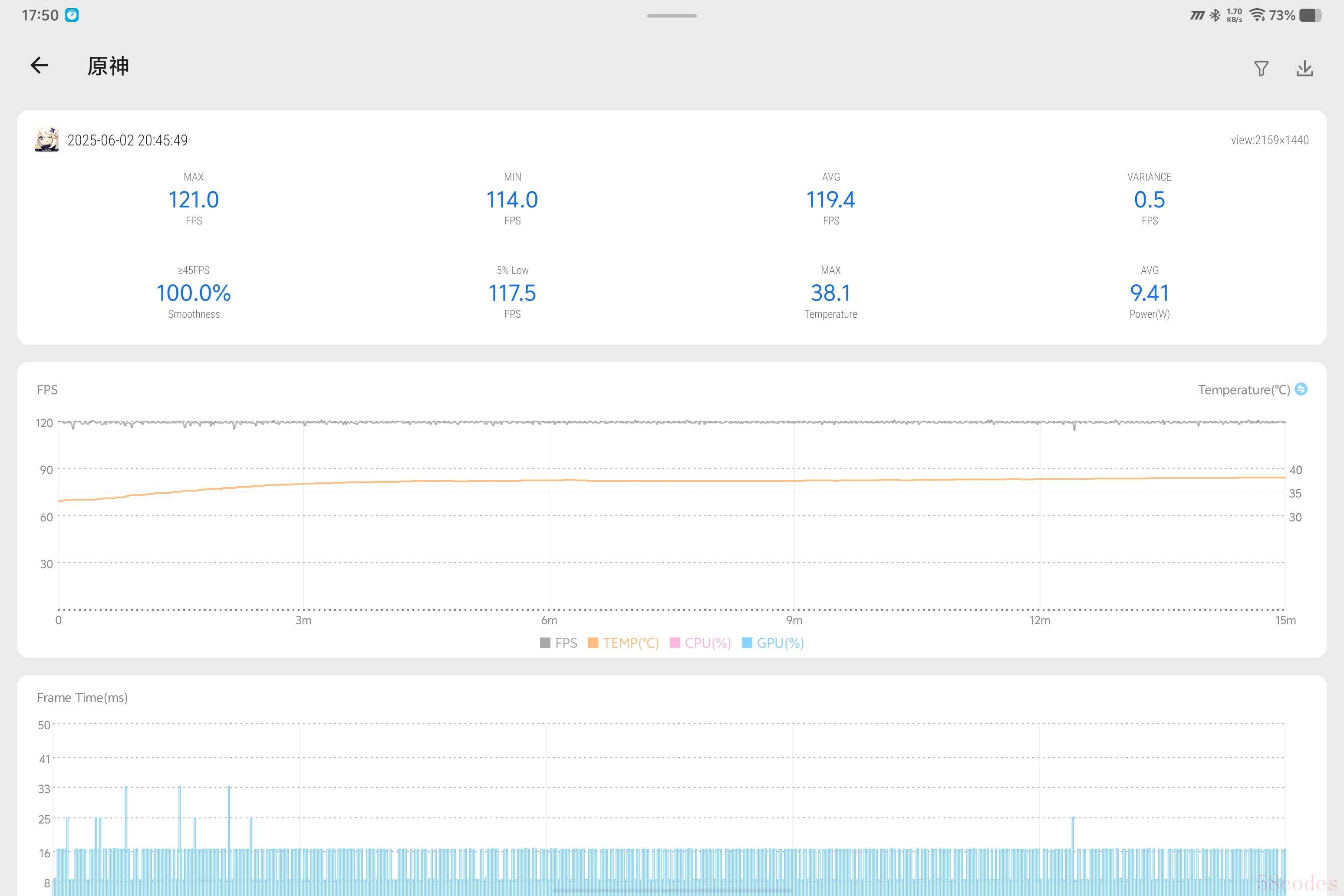Open the filter funnel icon

tap(1261, 69)
